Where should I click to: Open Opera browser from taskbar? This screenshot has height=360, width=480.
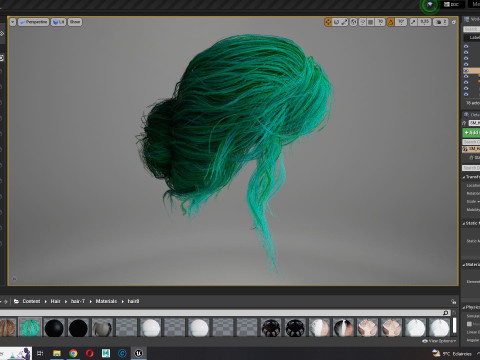(x=89, y=353)
